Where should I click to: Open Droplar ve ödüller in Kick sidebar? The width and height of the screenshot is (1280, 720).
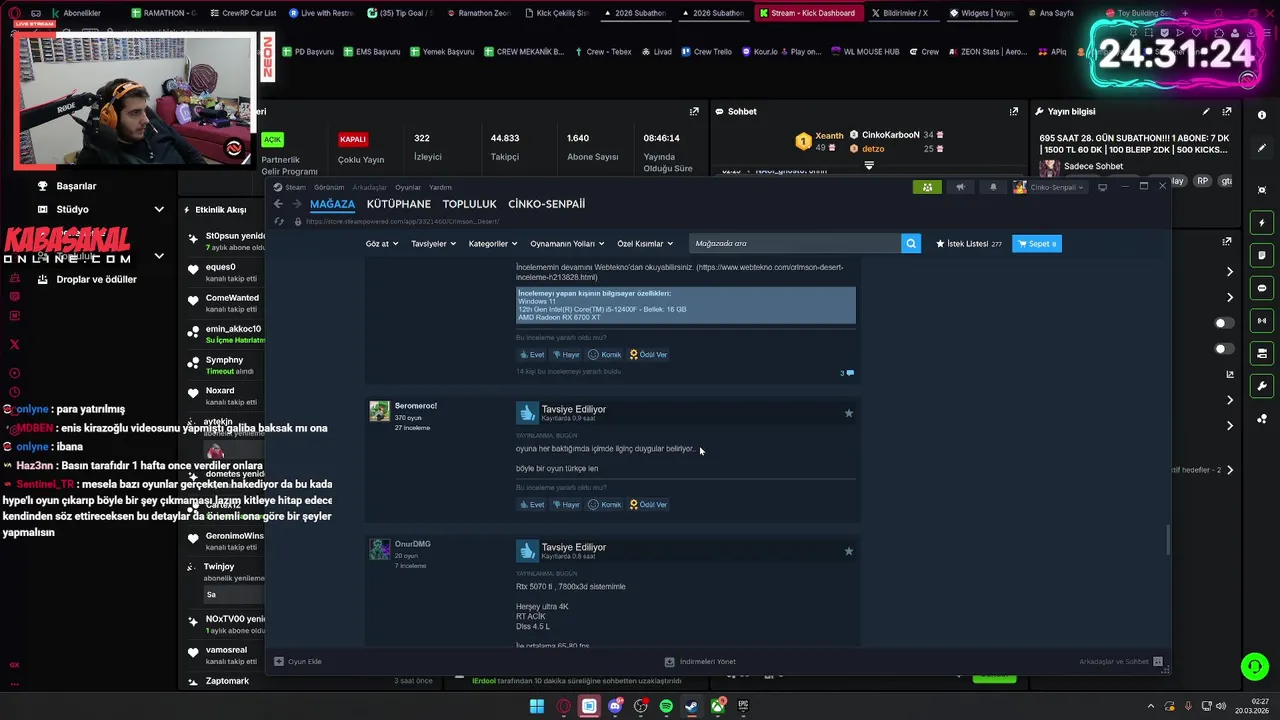coord(96,279)
